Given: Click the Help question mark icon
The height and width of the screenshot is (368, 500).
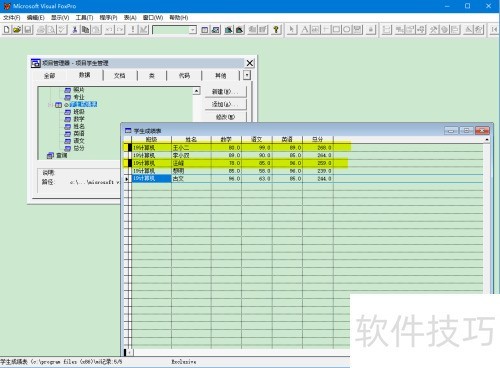Looking at the screenshot, I should coord(276,30).
